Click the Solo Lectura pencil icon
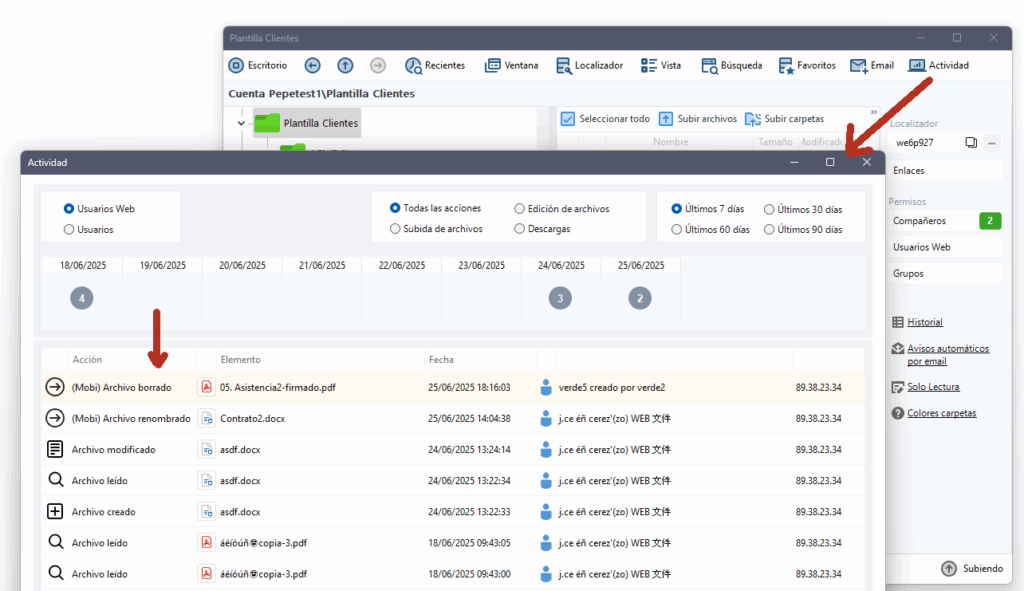This screenshot has height=591, width=1024. (x=898, y=387)
